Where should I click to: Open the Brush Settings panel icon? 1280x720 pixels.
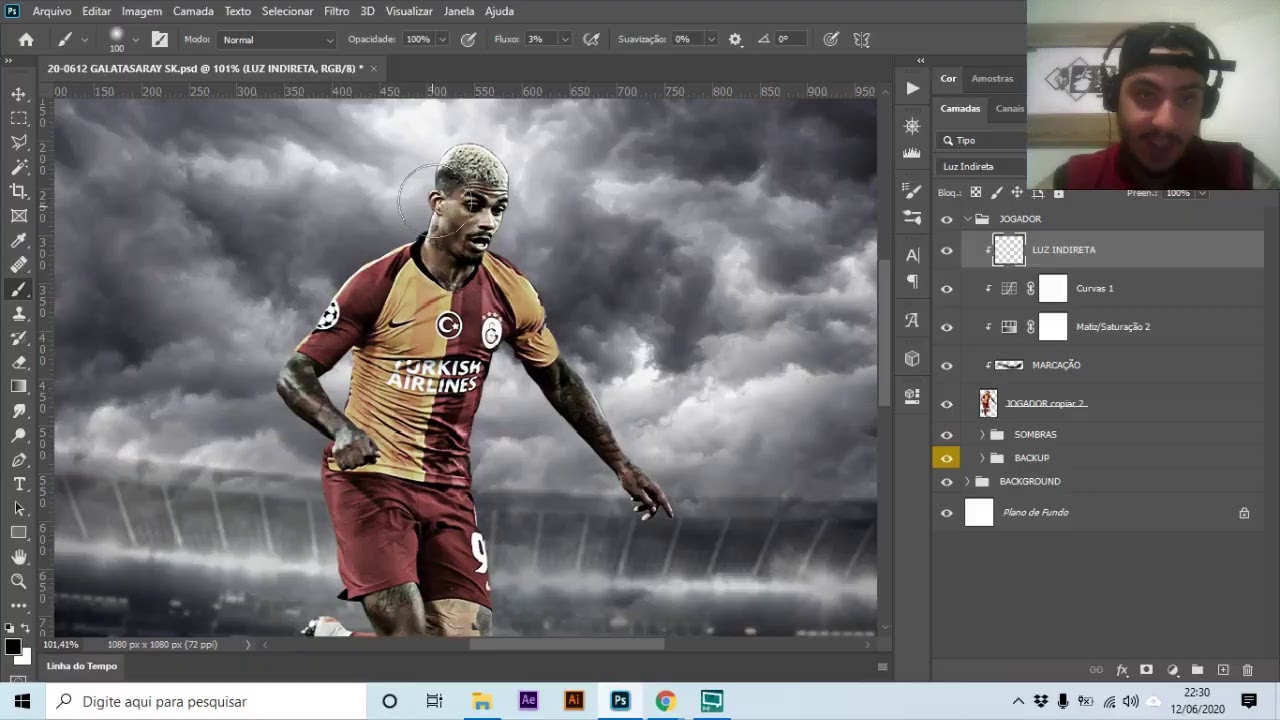(x=912, y=190)
